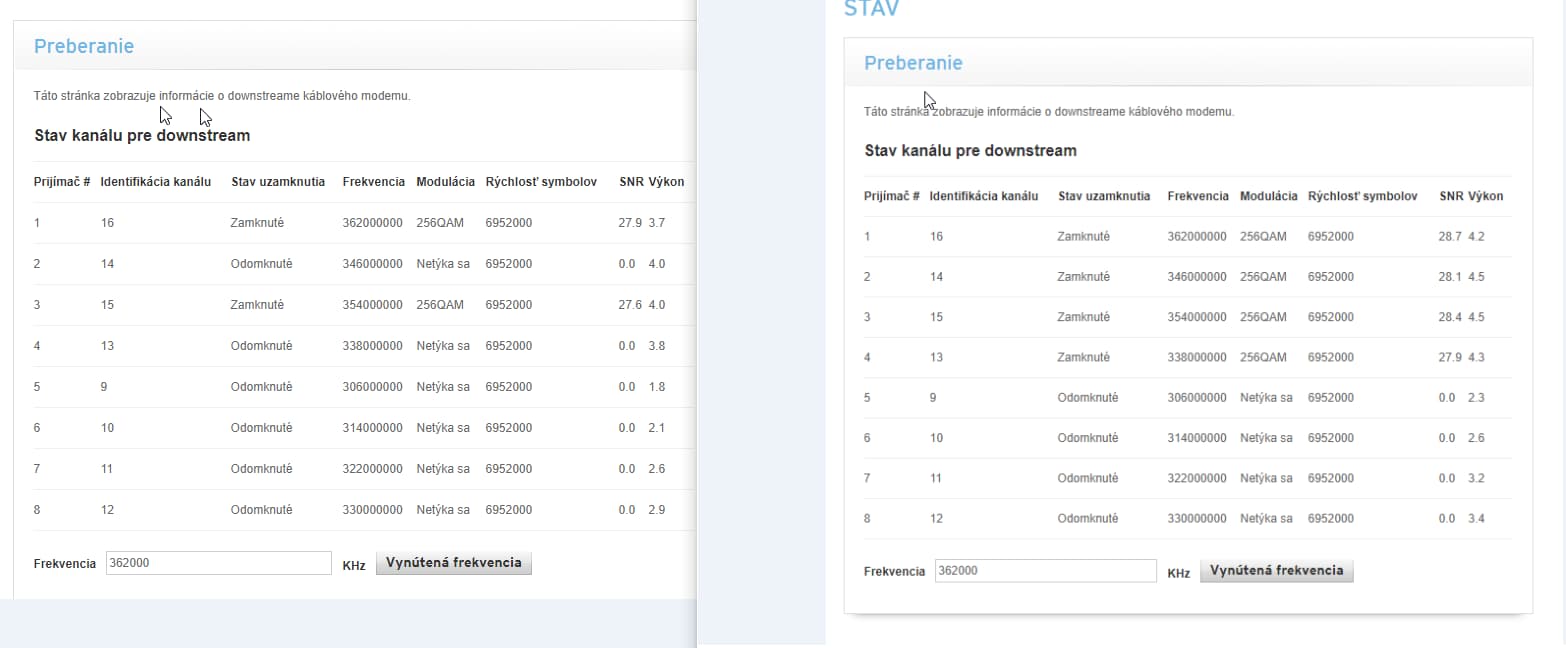Click 'Zamknuté' status for channel 14 in right panel
Image resolution: width=1566 pixels, height=648 pixels.
[x=1084, y=277]
